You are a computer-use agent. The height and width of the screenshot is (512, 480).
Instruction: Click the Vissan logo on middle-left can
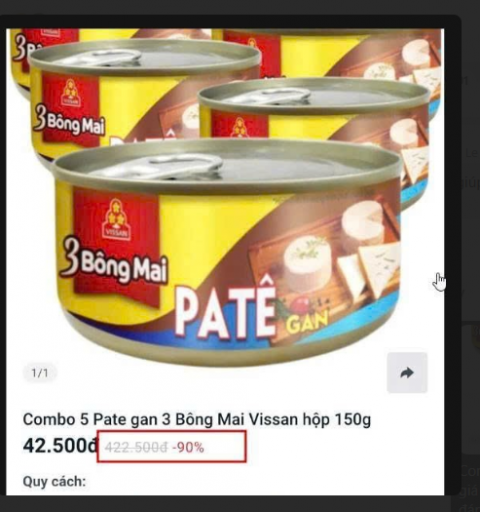70,92
